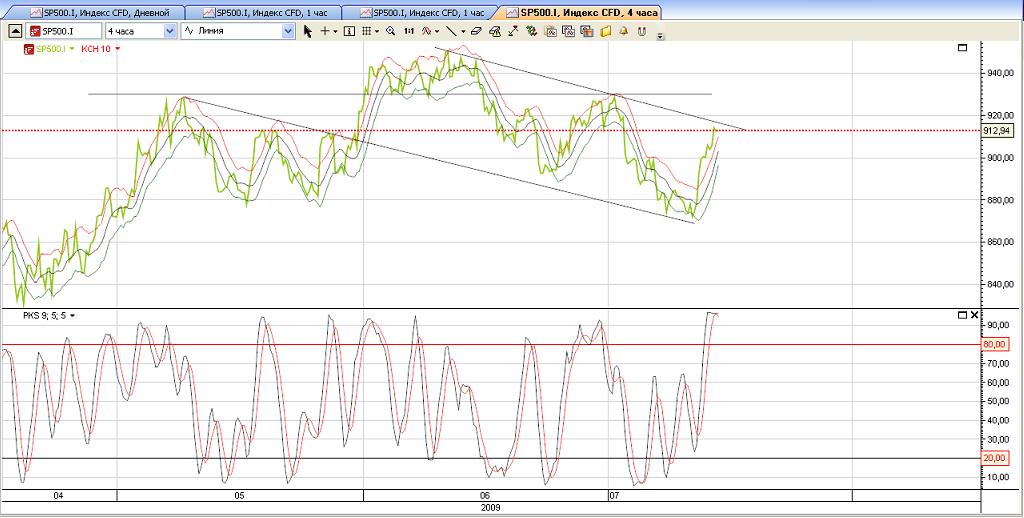Click the alert bell icon
Image resolution: width=1024 pixels, height=518 pixels.
coord(623,31)
